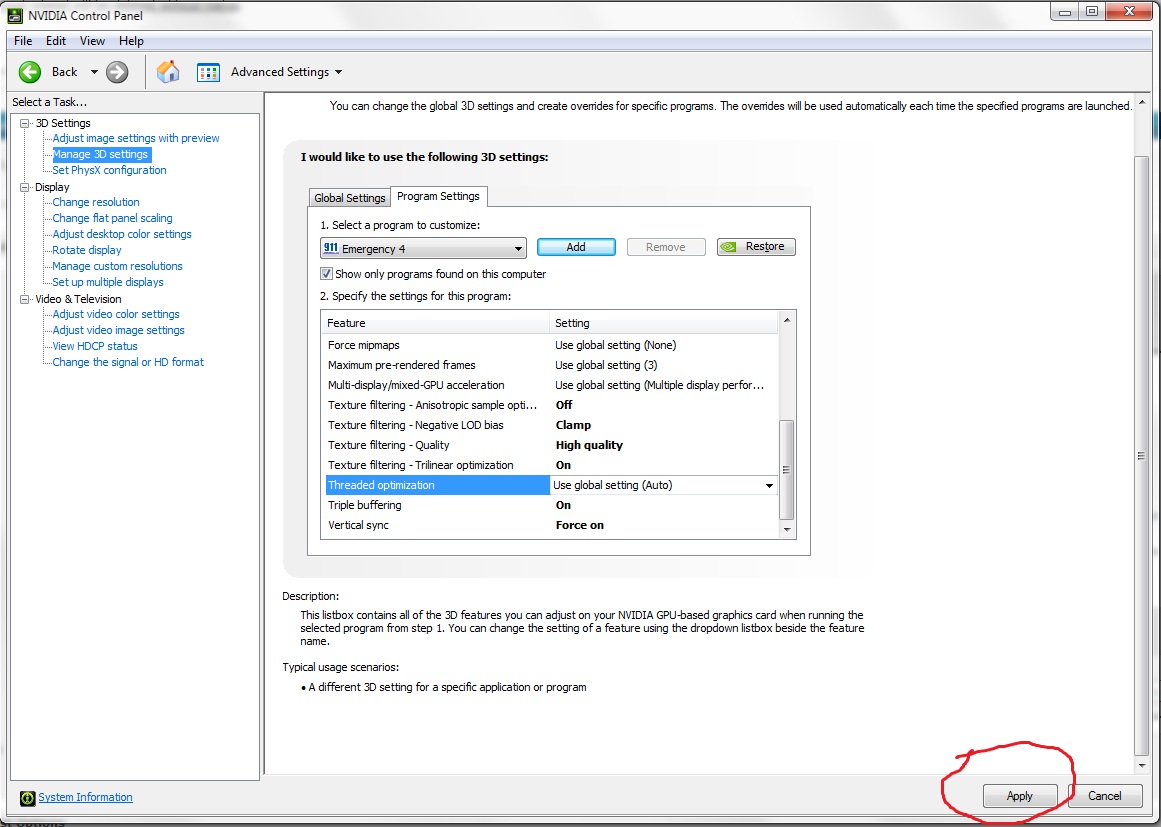The width and height of the screenshot is (1161, 827).
Task: Click the Feature column header
Action: pyautogui.click(x=435, y=323)
